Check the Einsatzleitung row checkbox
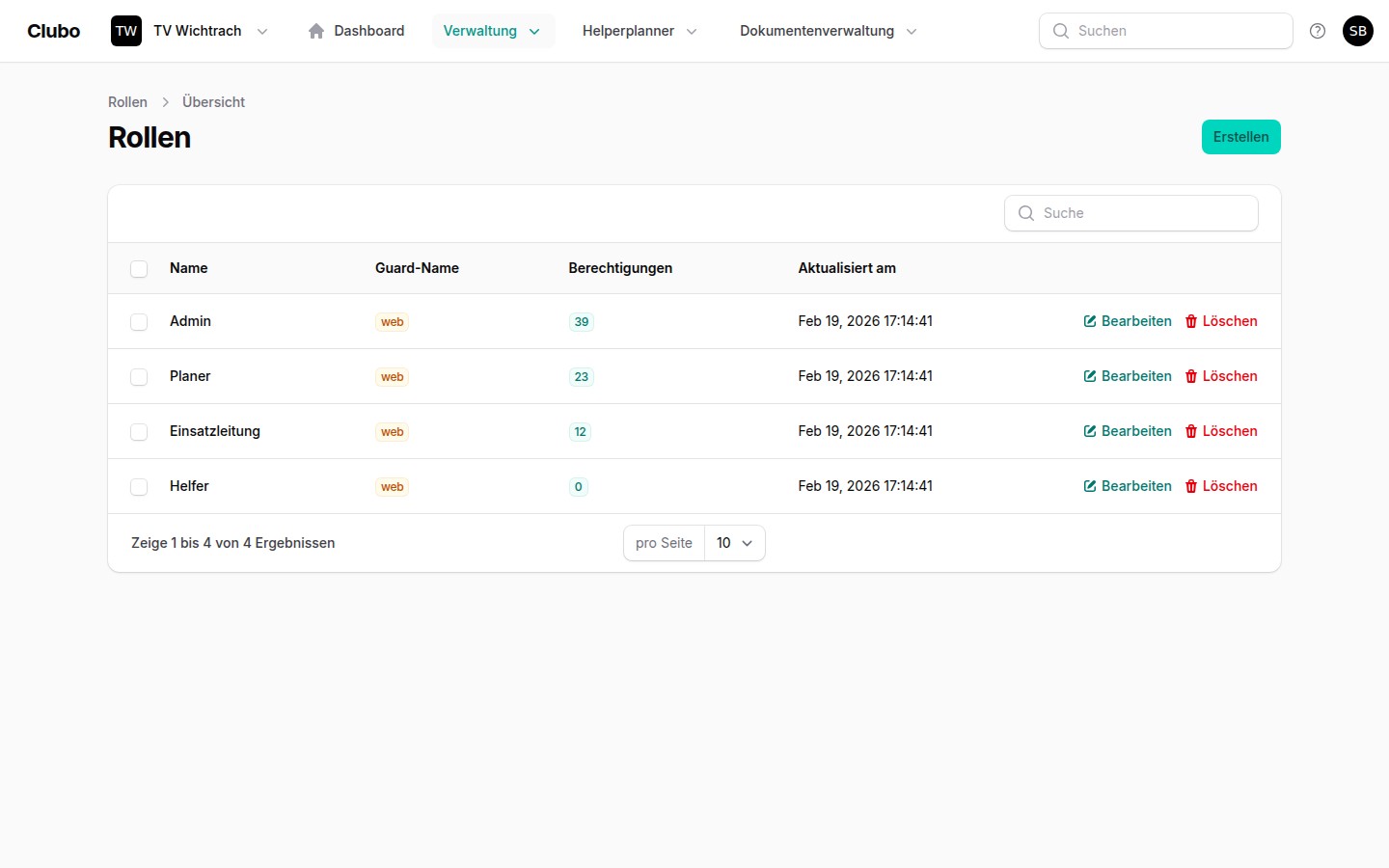 pyautogui.click(x=139, y=432)
